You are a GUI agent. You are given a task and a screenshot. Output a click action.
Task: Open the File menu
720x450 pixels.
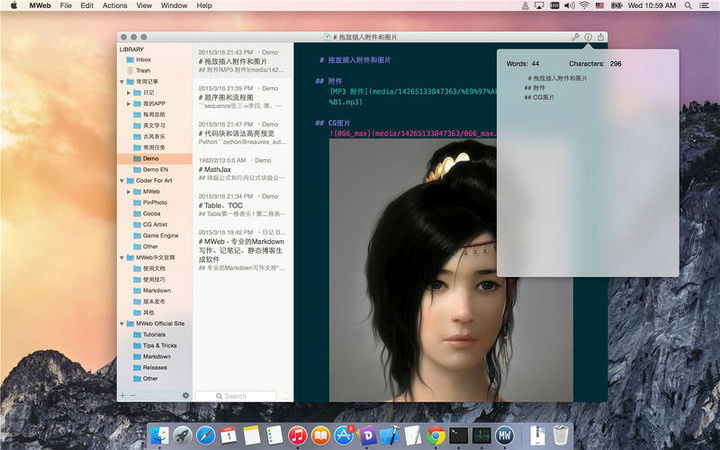tap(66, 6)
